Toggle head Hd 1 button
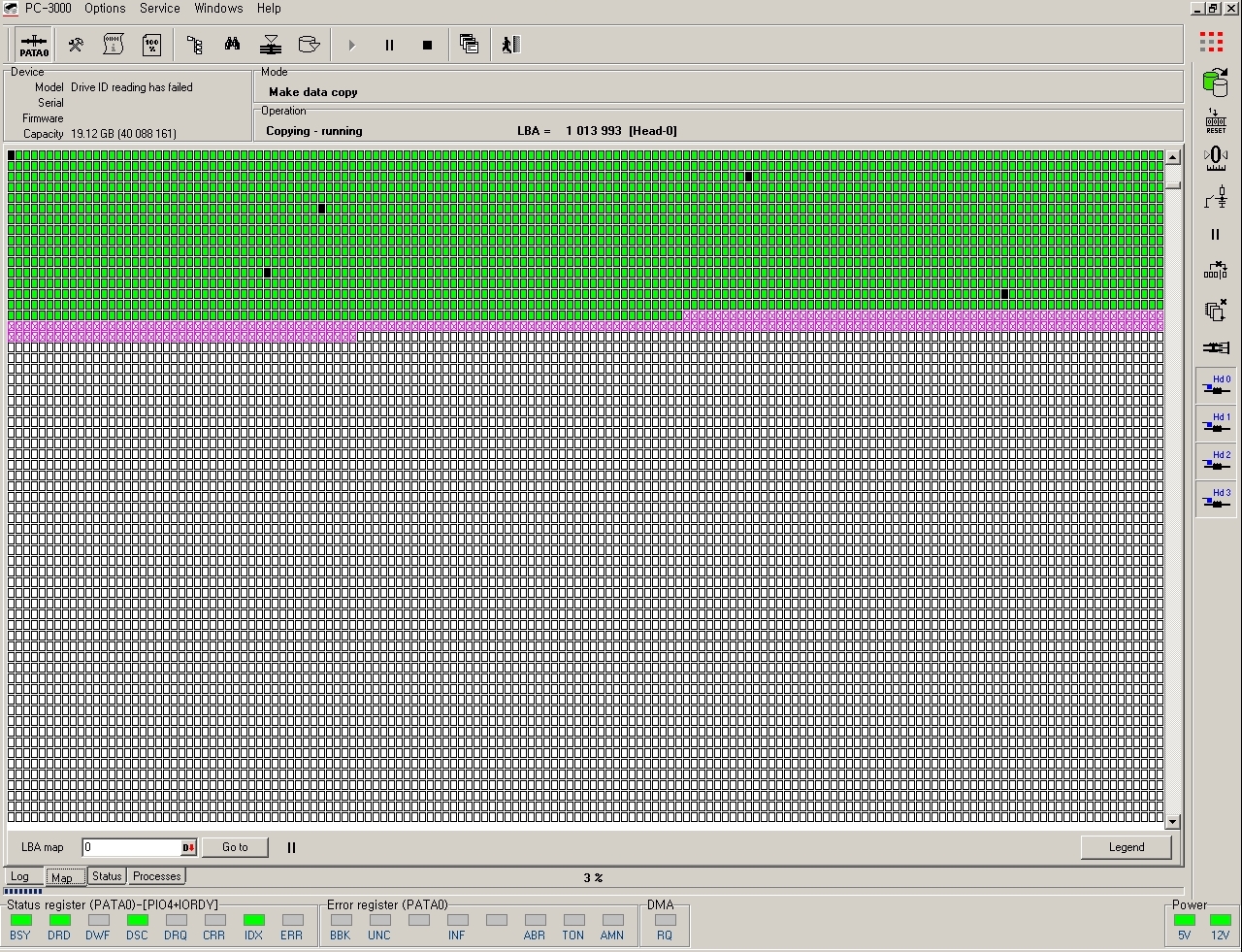This screenshot has width=1242, height=952. click(x=1215, y=423)
